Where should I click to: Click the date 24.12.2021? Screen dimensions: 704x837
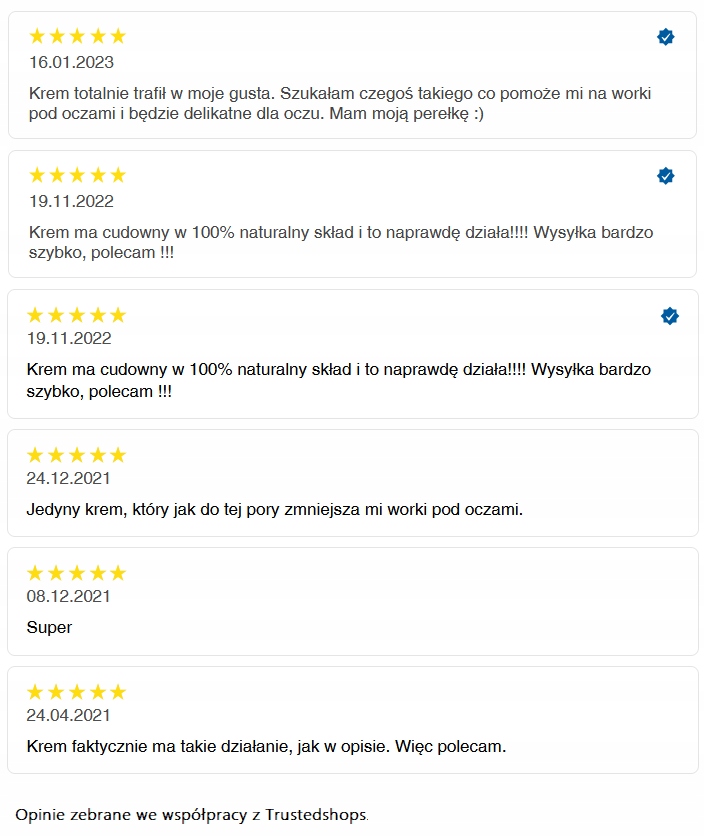point(69,478)
